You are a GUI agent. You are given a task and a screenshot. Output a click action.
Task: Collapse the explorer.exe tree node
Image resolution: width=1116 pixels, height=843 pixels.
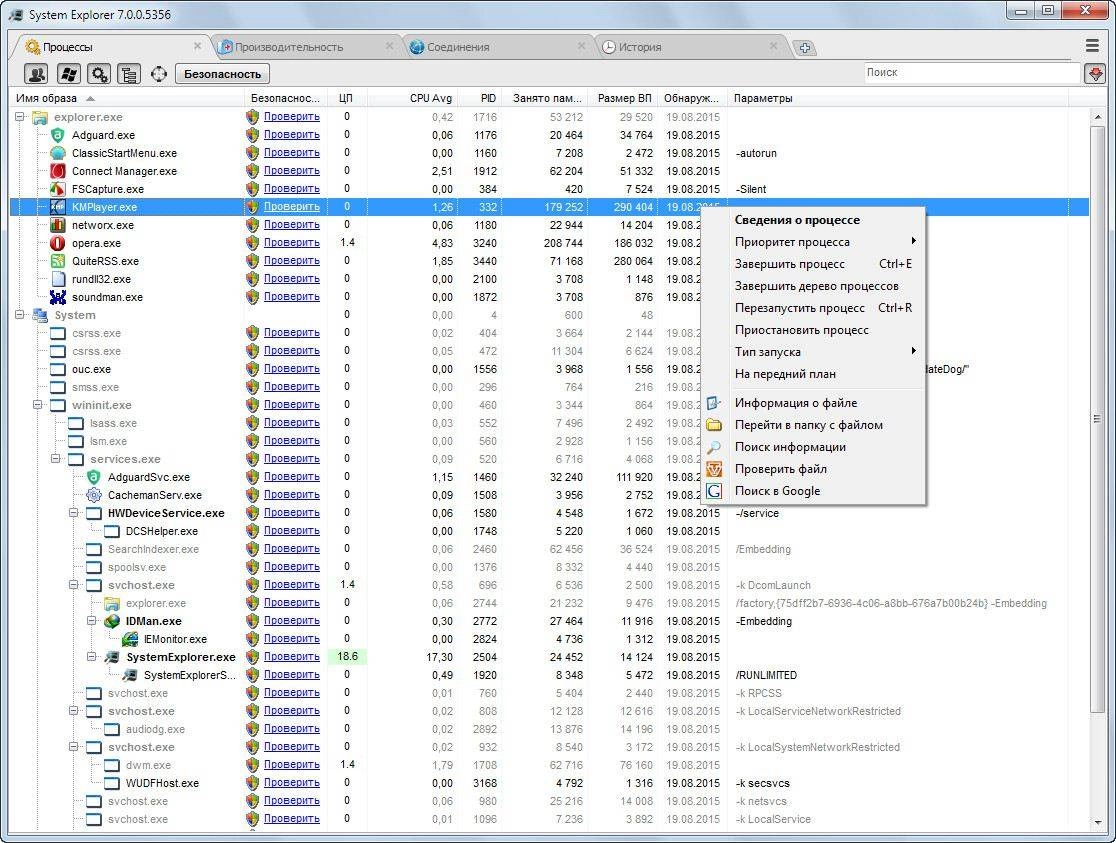20,117
